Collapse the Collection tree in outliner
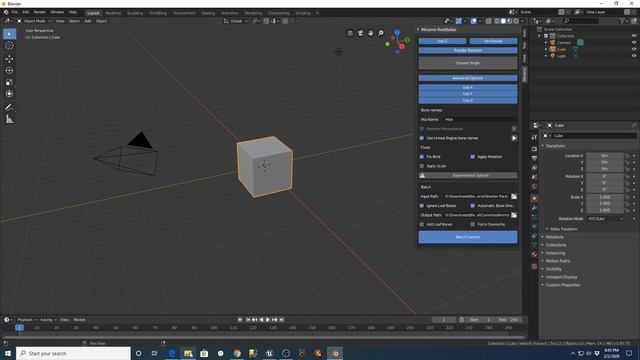 (540, 36)
